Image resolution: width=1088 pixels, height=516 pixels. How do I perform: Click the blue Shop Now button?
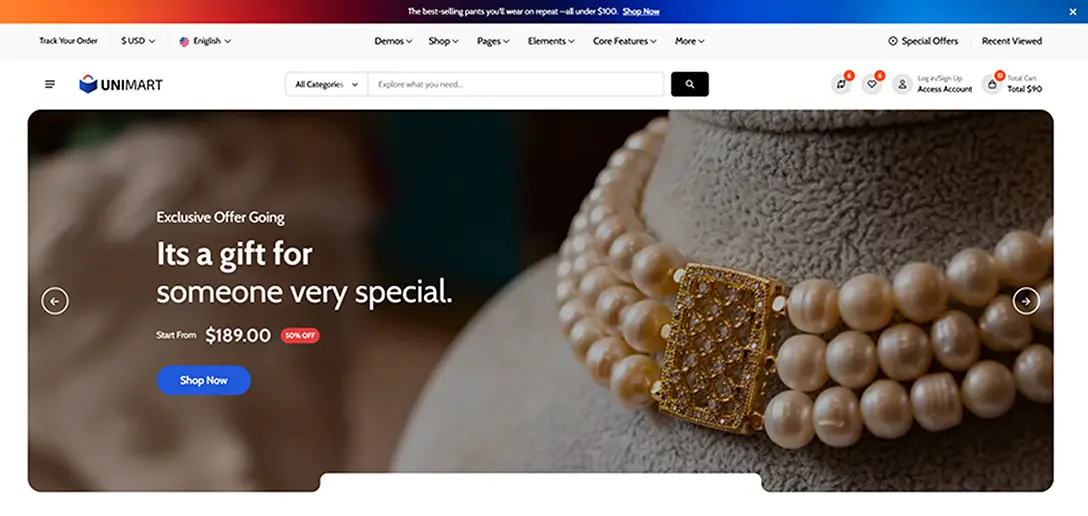tap(203, 380)
